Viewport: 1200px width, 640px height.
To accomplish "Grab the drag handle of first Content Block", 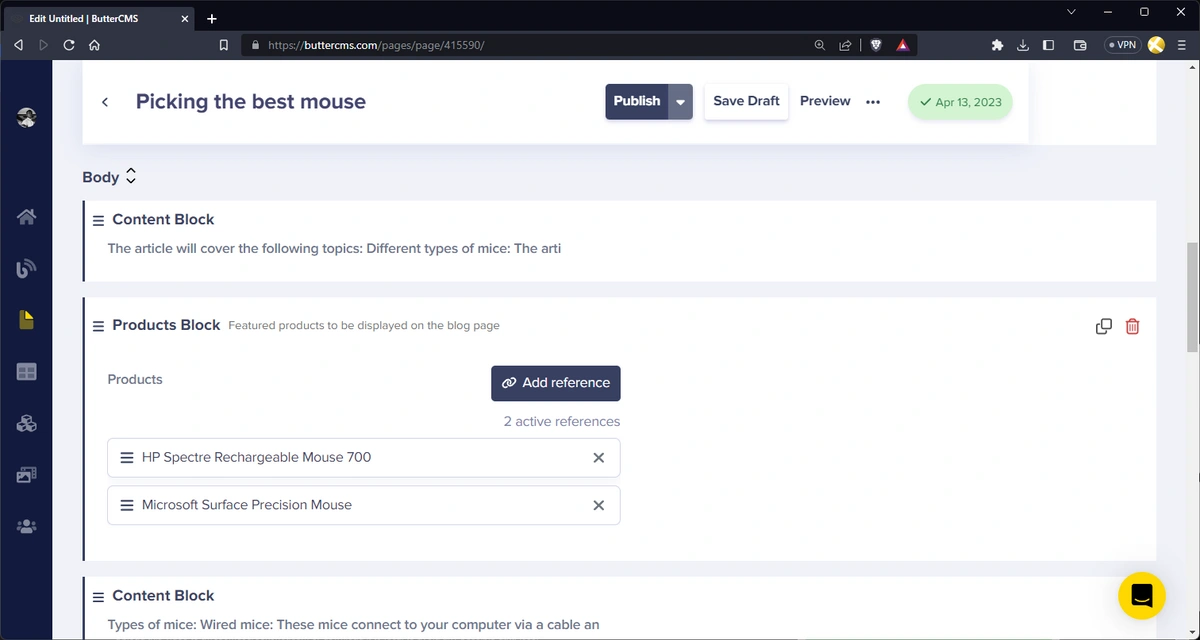I will tap(98, 220).
